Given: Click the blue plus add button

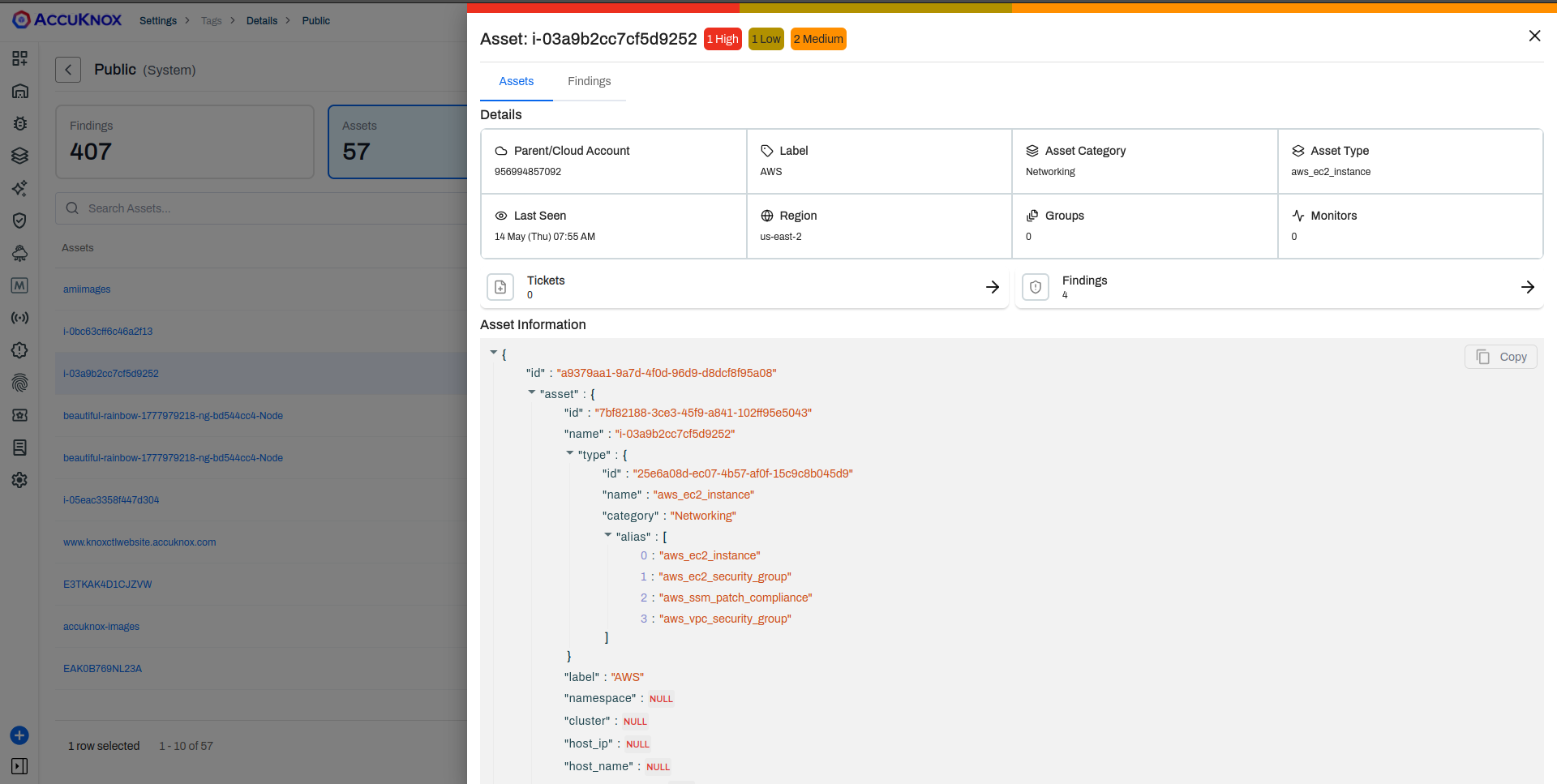Looking at the screenshot, I should coord(19,735).
